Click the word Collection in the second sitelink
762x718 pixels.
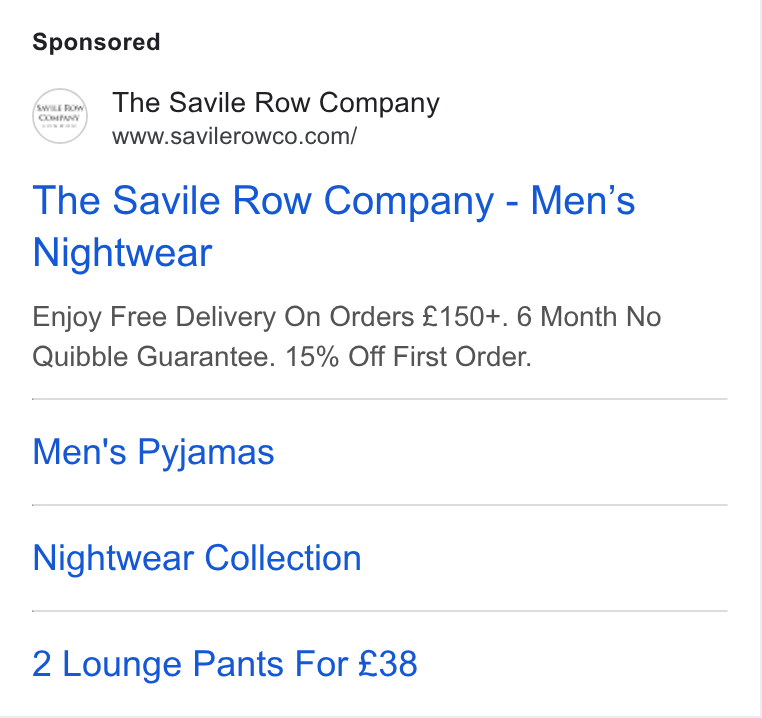click(283, 558)
